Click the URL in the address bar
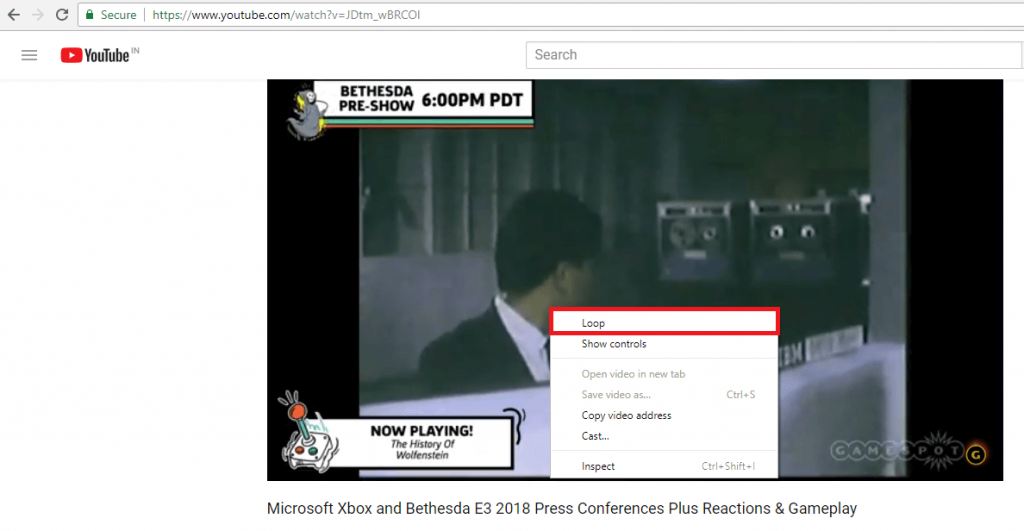1024x531 pixels. click(x=286, y=14)
